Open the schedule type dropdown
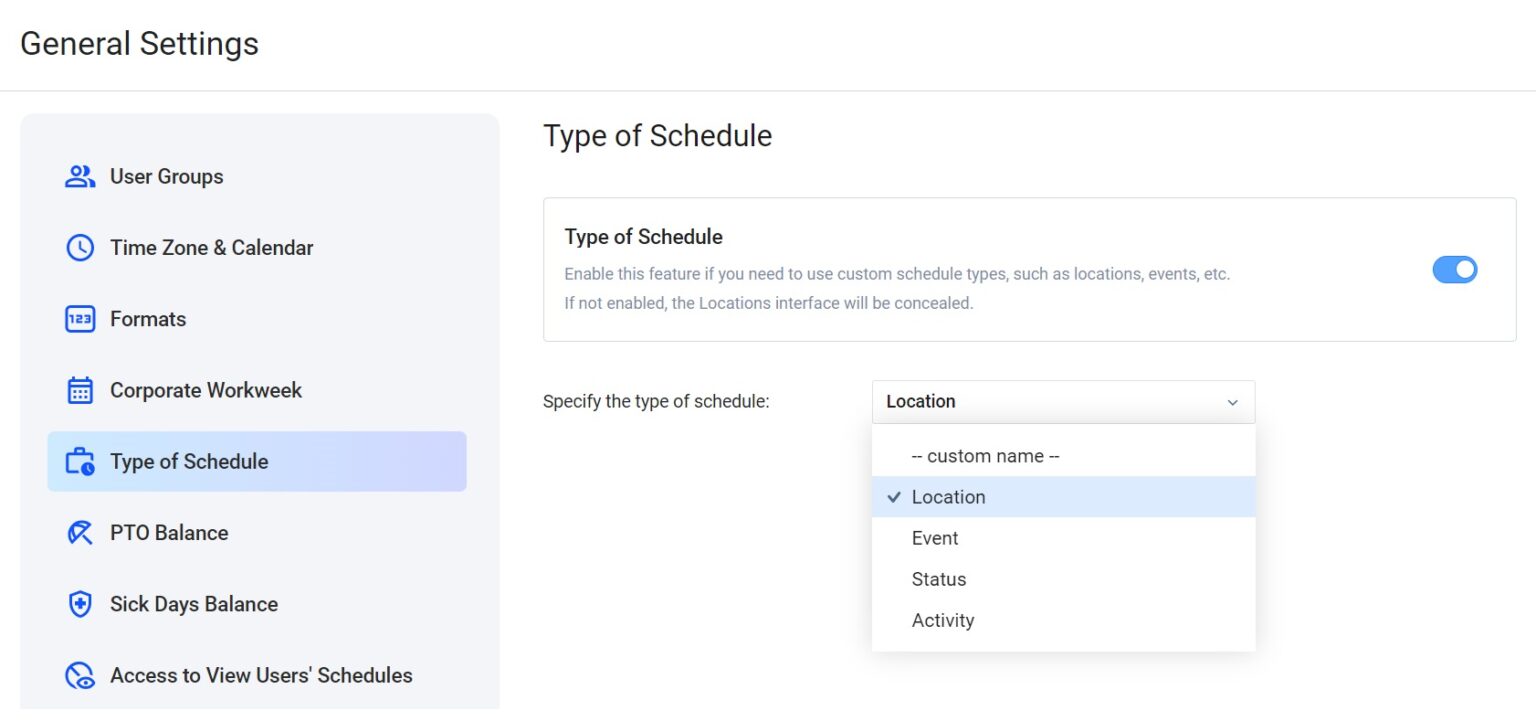Image resolution: width=1536 pixels, height=721 pixels. pyautogui.click(x=1063, y=401)
